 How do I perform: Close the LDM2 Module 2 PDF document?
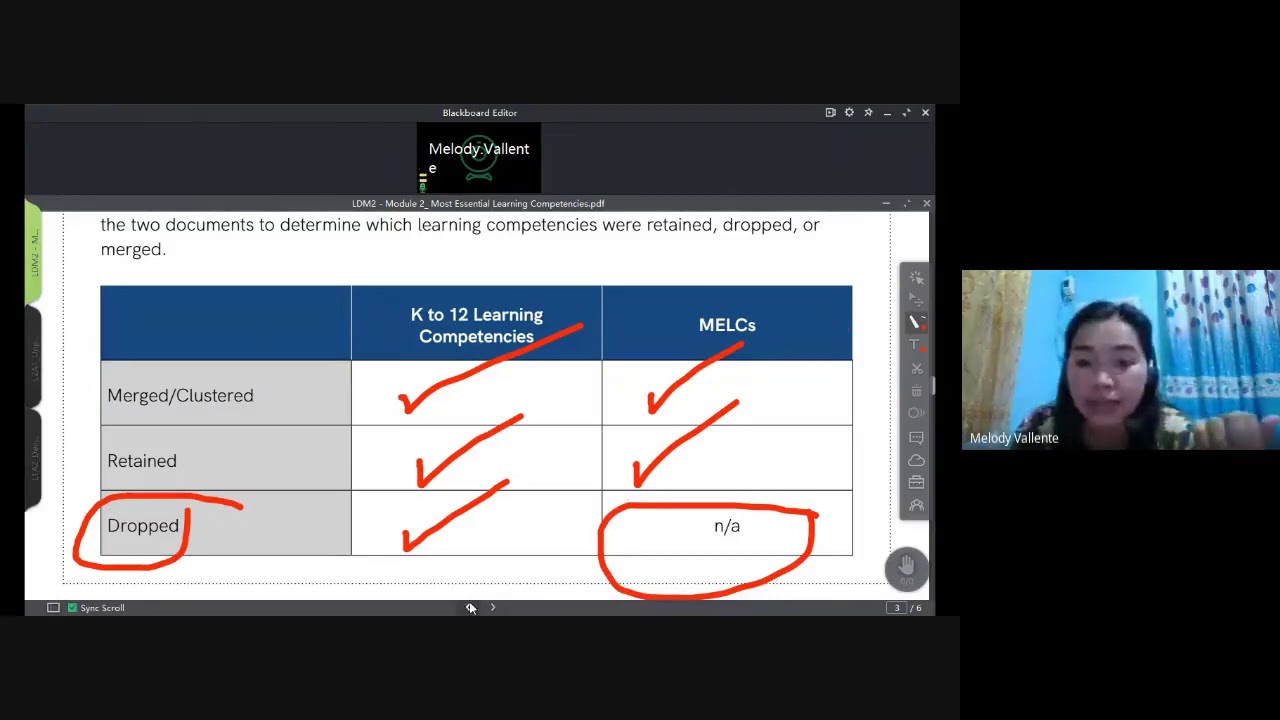pyautogui.click(x=926, y=203)
